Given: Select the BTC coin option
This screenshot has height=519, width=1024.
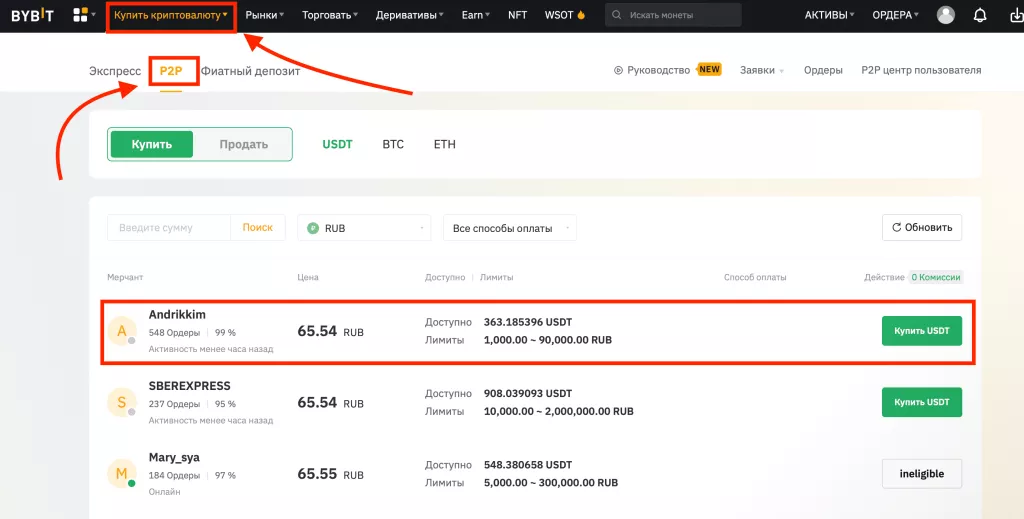Looking at the screenshot, I should pos(393,144).
